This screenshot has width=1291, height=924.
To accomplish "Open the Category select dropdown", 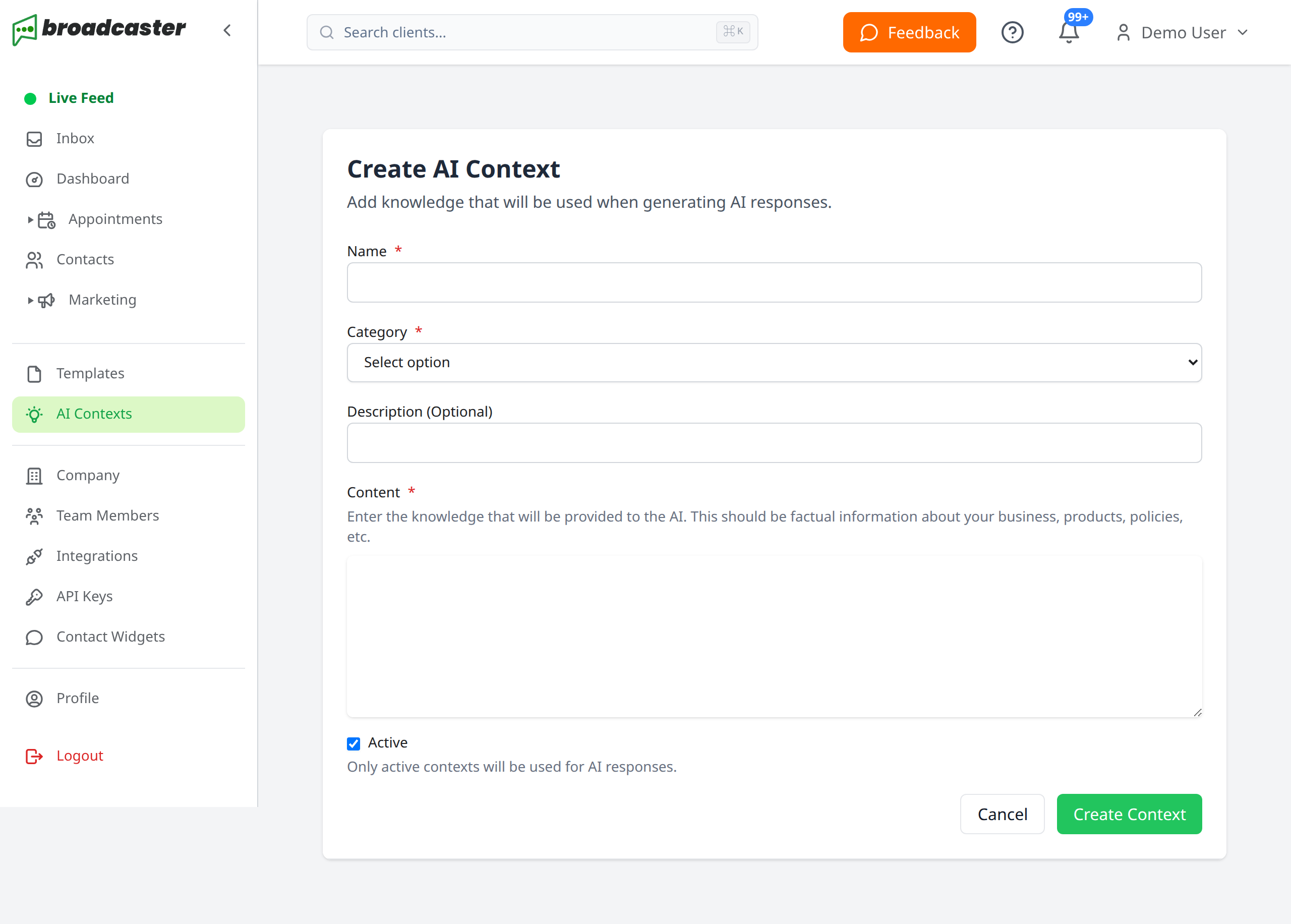I will (774, 363).
